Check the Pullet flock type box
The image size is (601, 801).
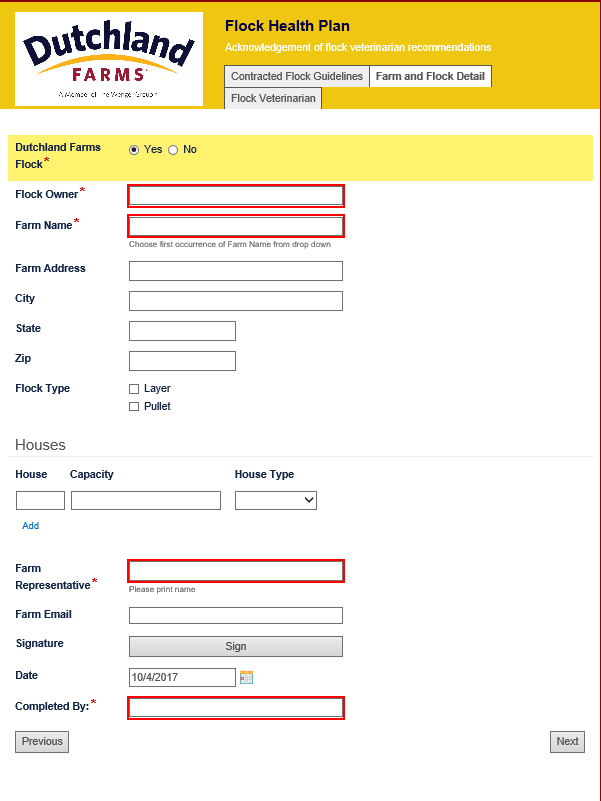pos(134,407)
